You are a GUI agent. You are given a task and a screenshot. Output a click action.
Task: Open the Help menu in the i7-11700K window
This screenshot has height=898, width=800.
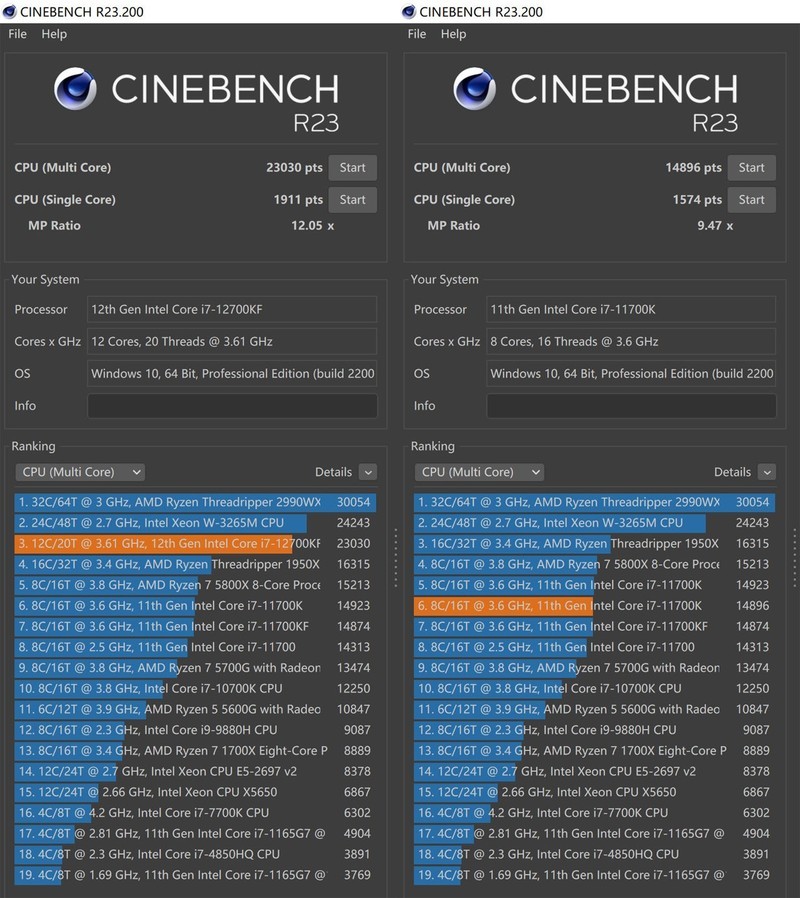[x=453, y=34]
